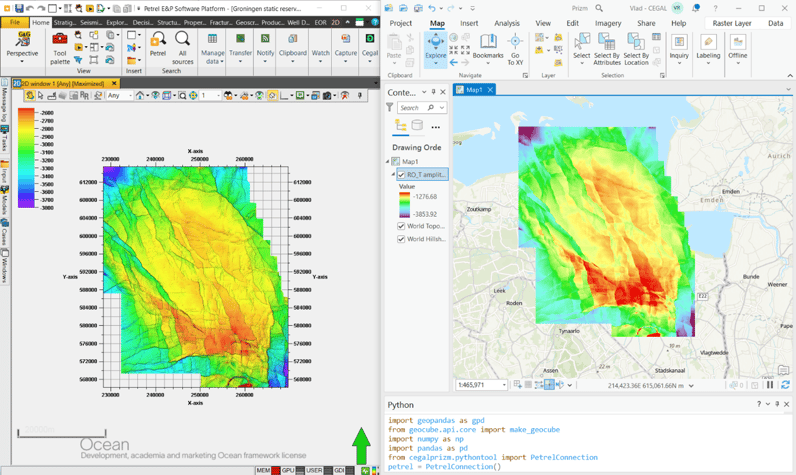796x475 pixels.
Task: Click the Python code input area
Action: 589,444
